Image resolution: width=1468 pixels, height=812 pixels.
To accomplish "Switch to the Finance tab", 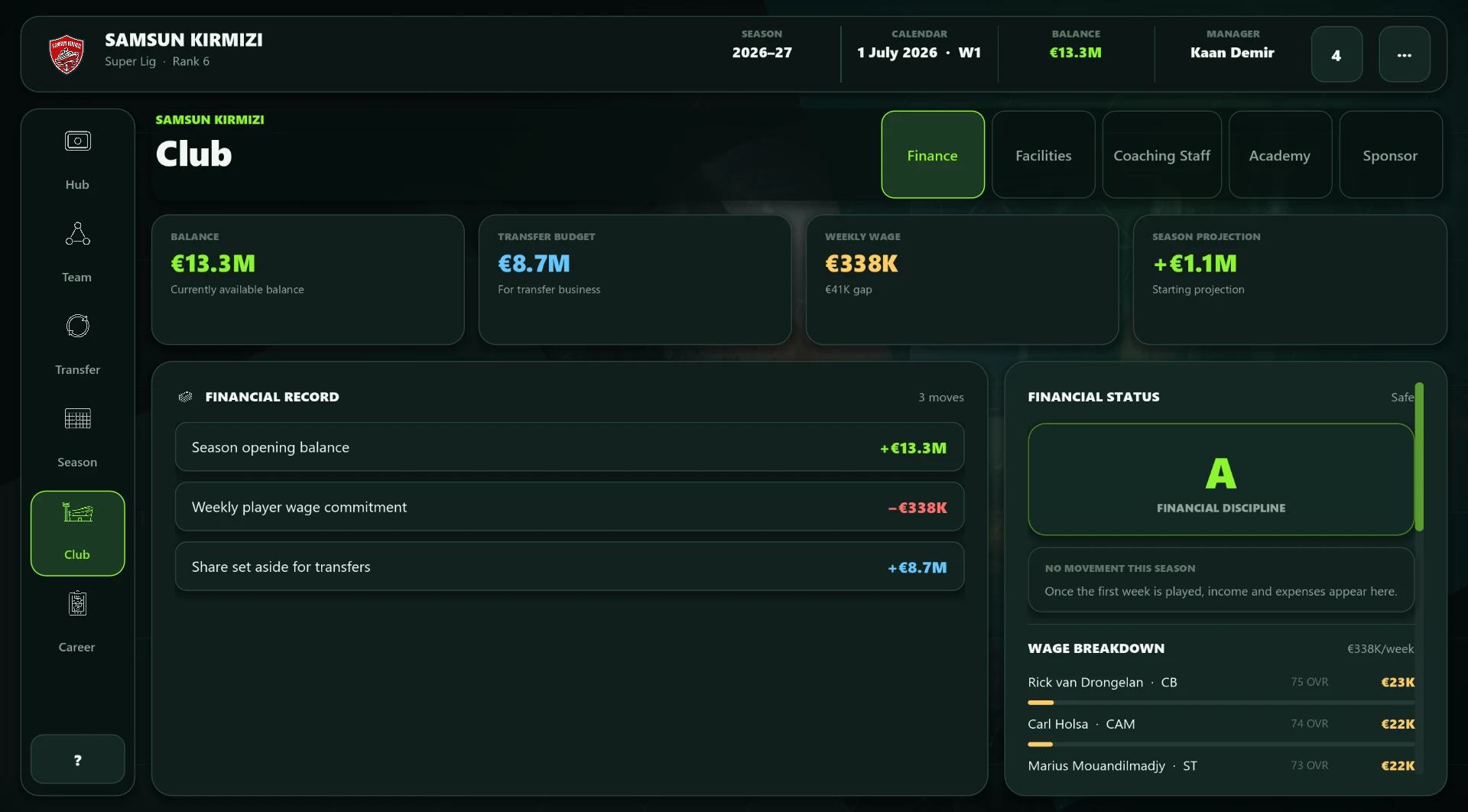I will click(933, 154).
